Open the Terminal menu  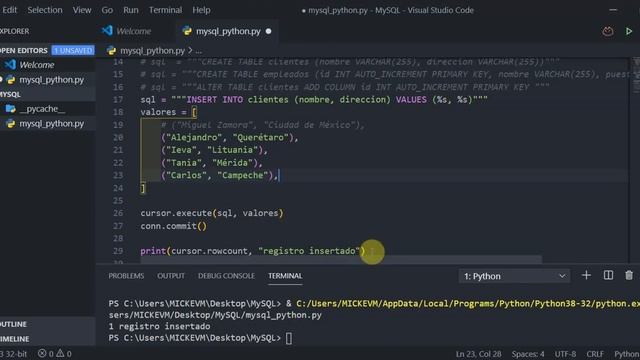pyautogui.click(x=165, y=10)
